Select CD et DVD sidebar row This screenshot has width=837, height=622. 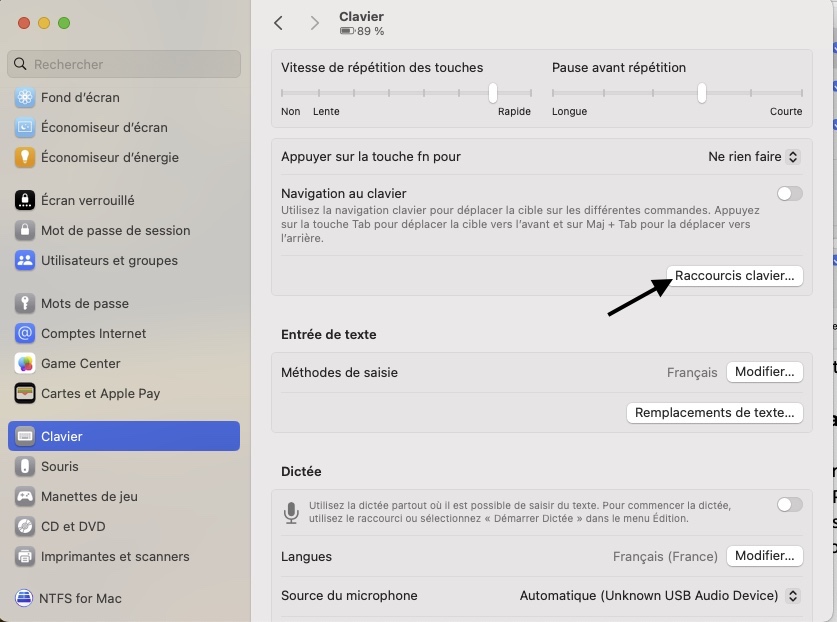tap(124, 526)
